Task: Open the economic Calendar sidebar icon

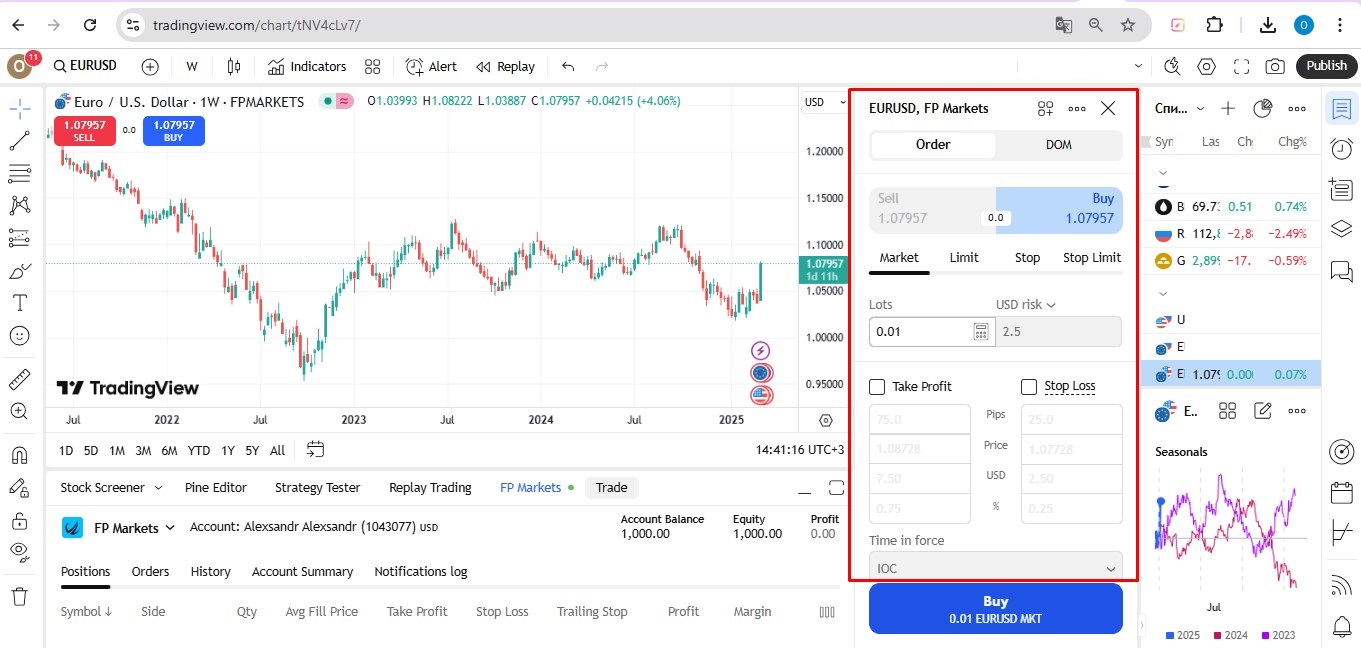Action: click(1342, 494)
